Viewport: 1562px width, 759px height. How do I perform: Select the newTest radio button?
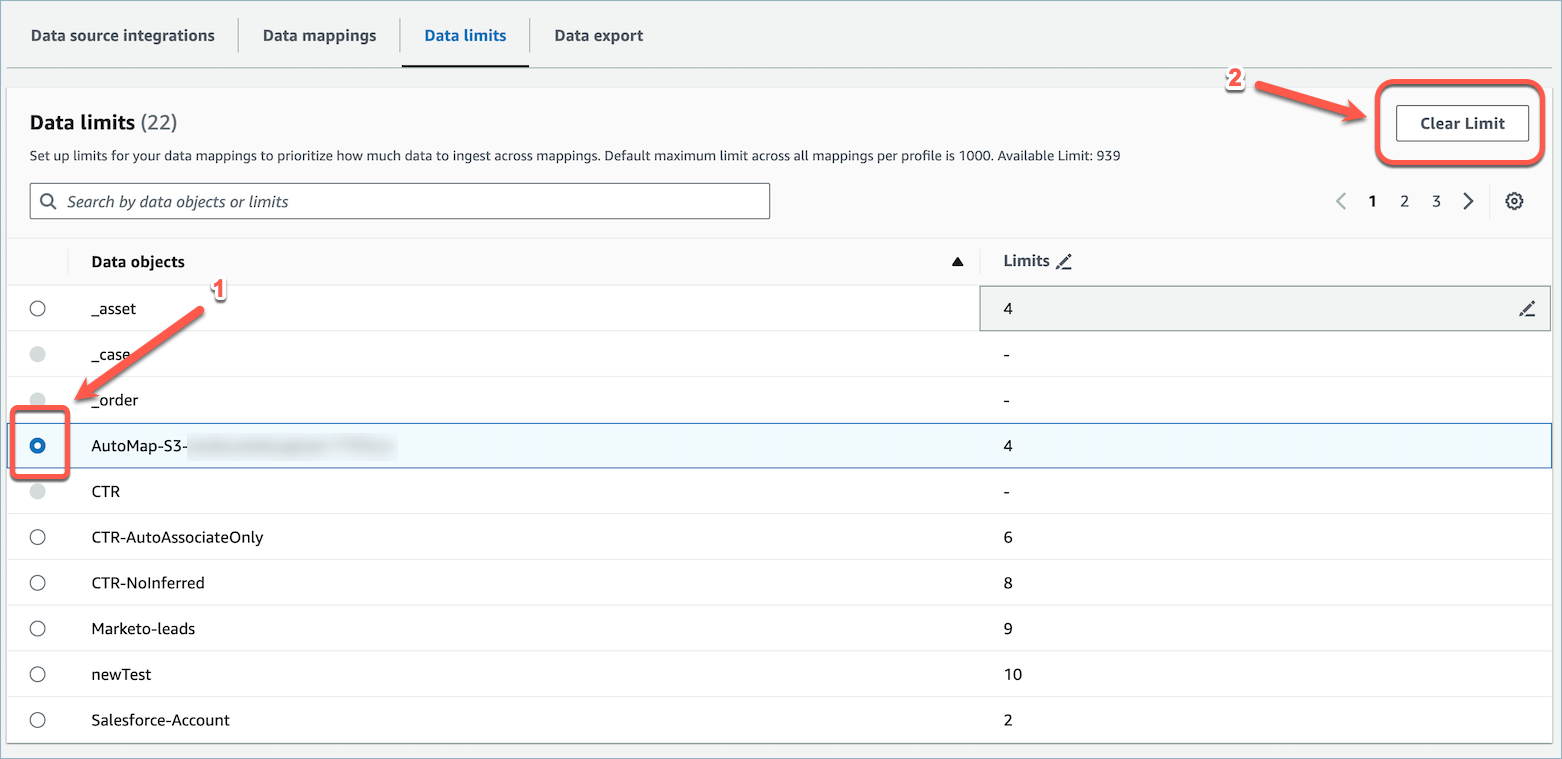(x=38, y=674)
